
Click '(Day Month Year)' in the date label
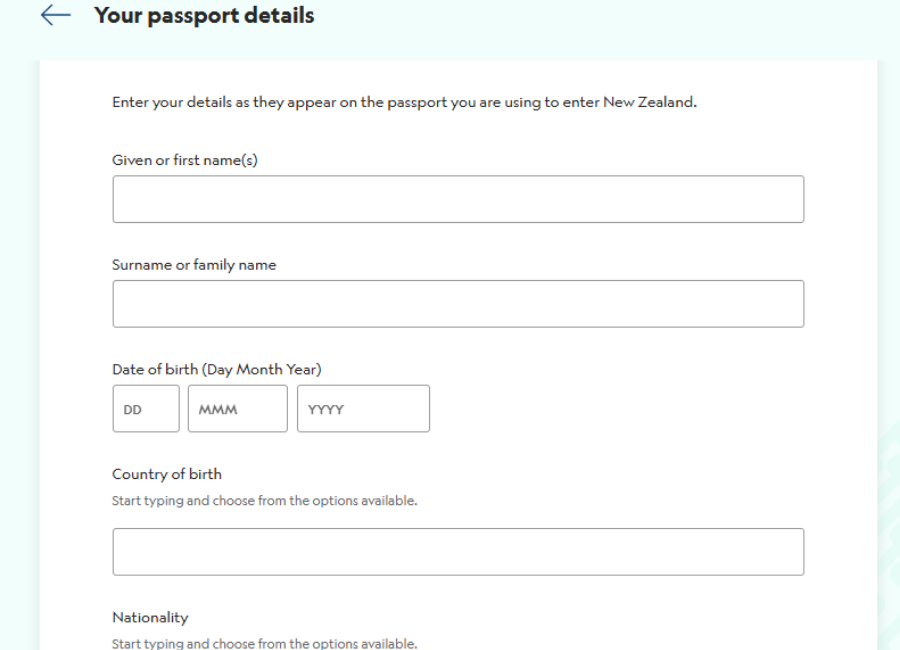point(262,369)
